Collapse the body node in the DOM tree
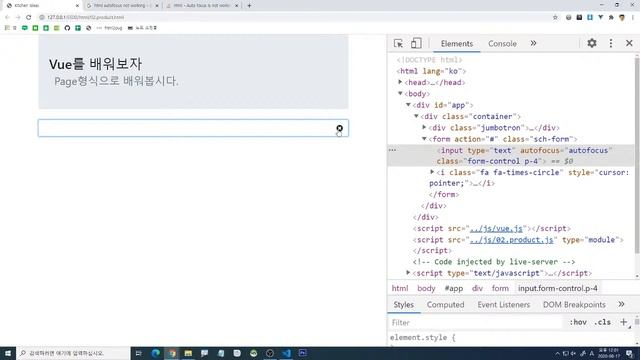This screenshot has width=640, height=360. [x=400, y=93]
